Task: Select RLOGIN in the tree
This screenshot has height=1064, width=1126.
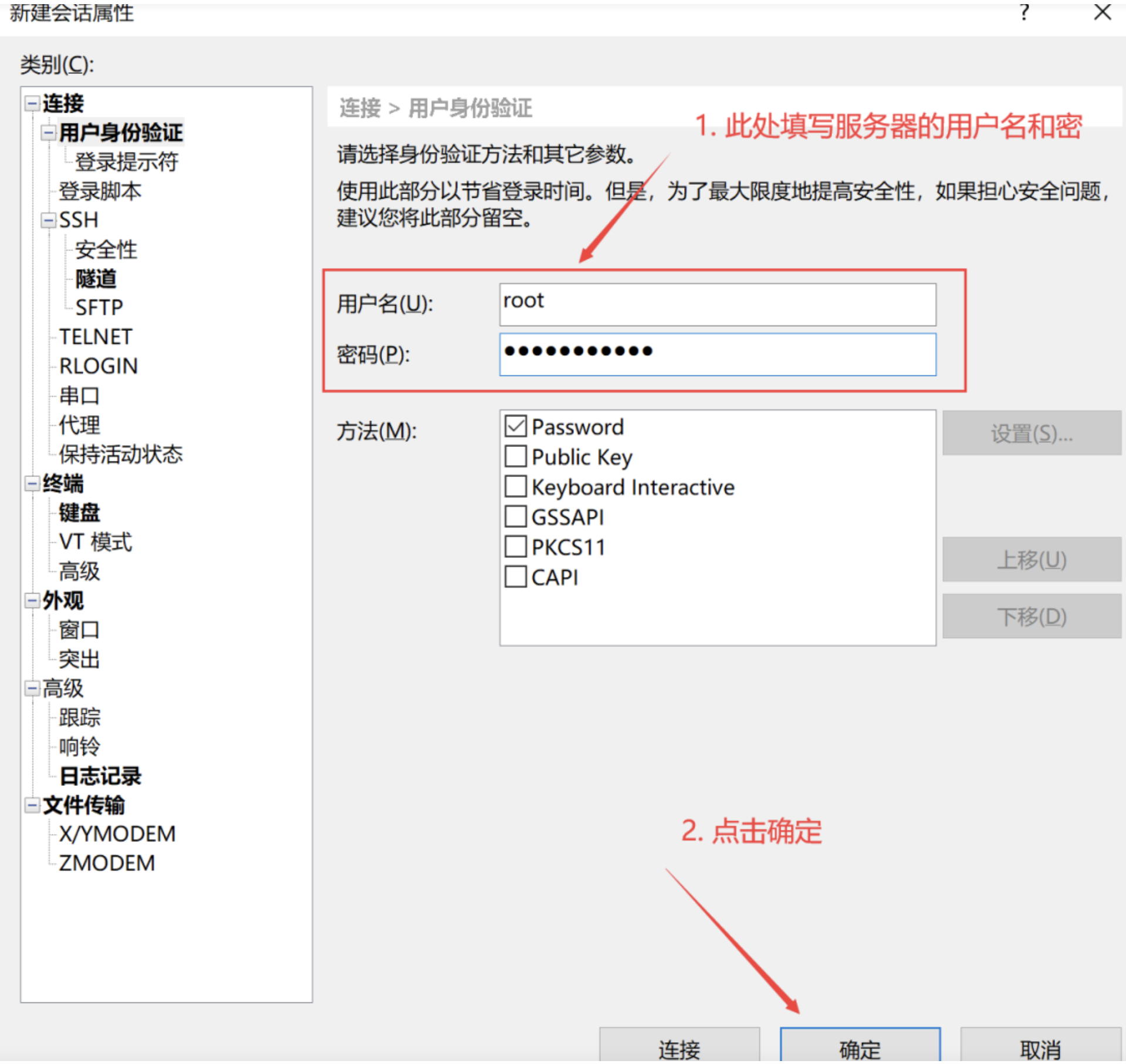Action: [99, 367]
